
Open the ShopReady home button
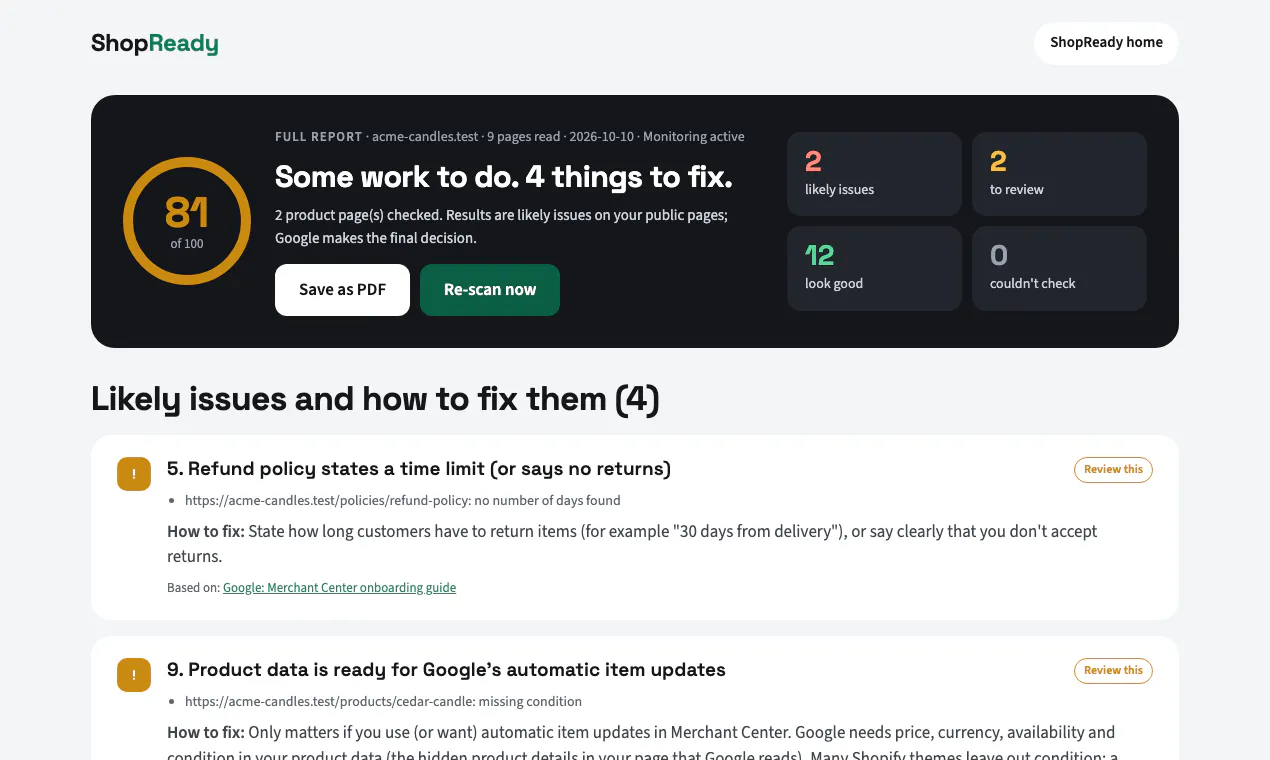1106,43
